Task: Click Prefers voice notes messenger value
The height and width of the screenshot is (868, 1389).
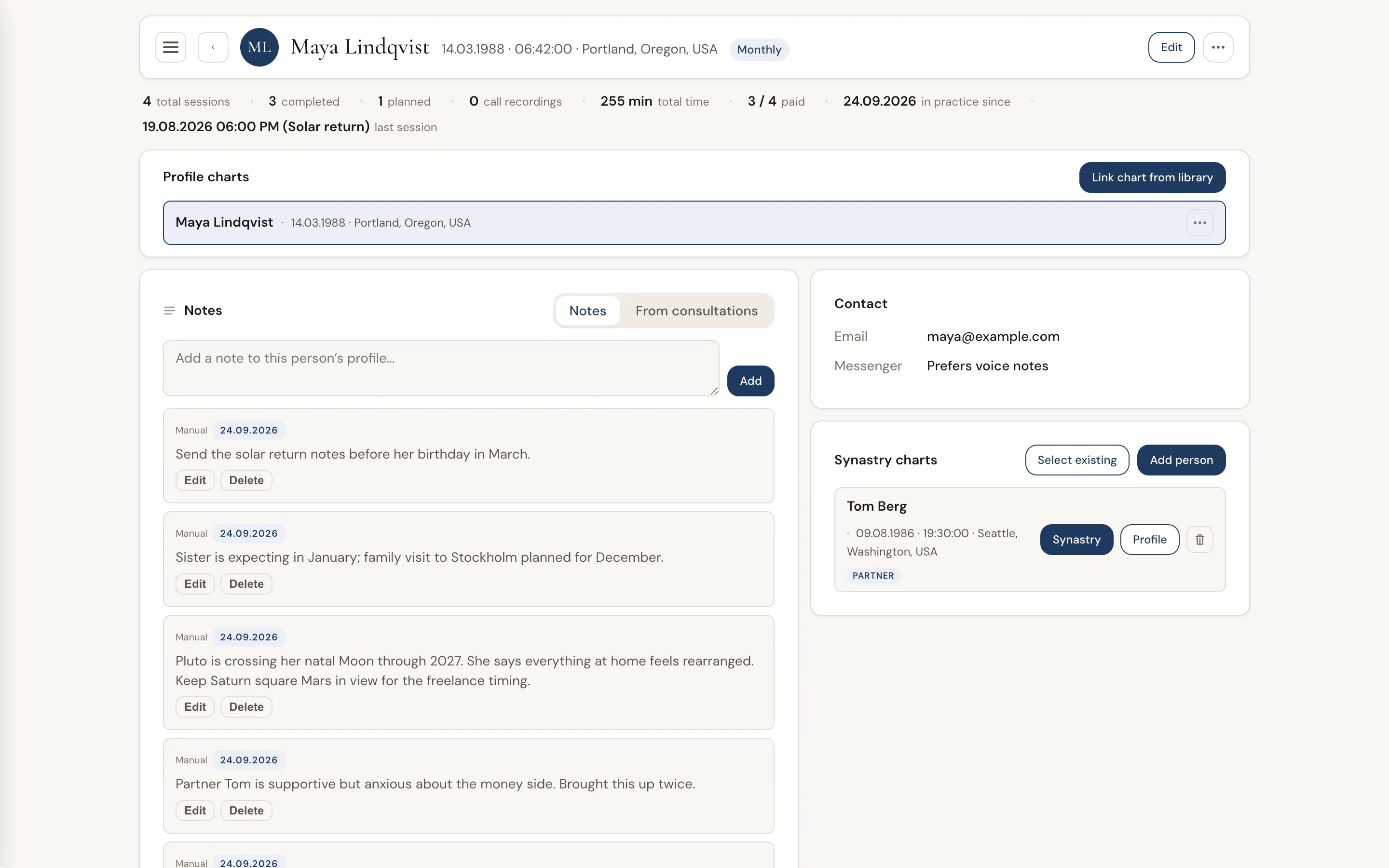Action: 987,366
